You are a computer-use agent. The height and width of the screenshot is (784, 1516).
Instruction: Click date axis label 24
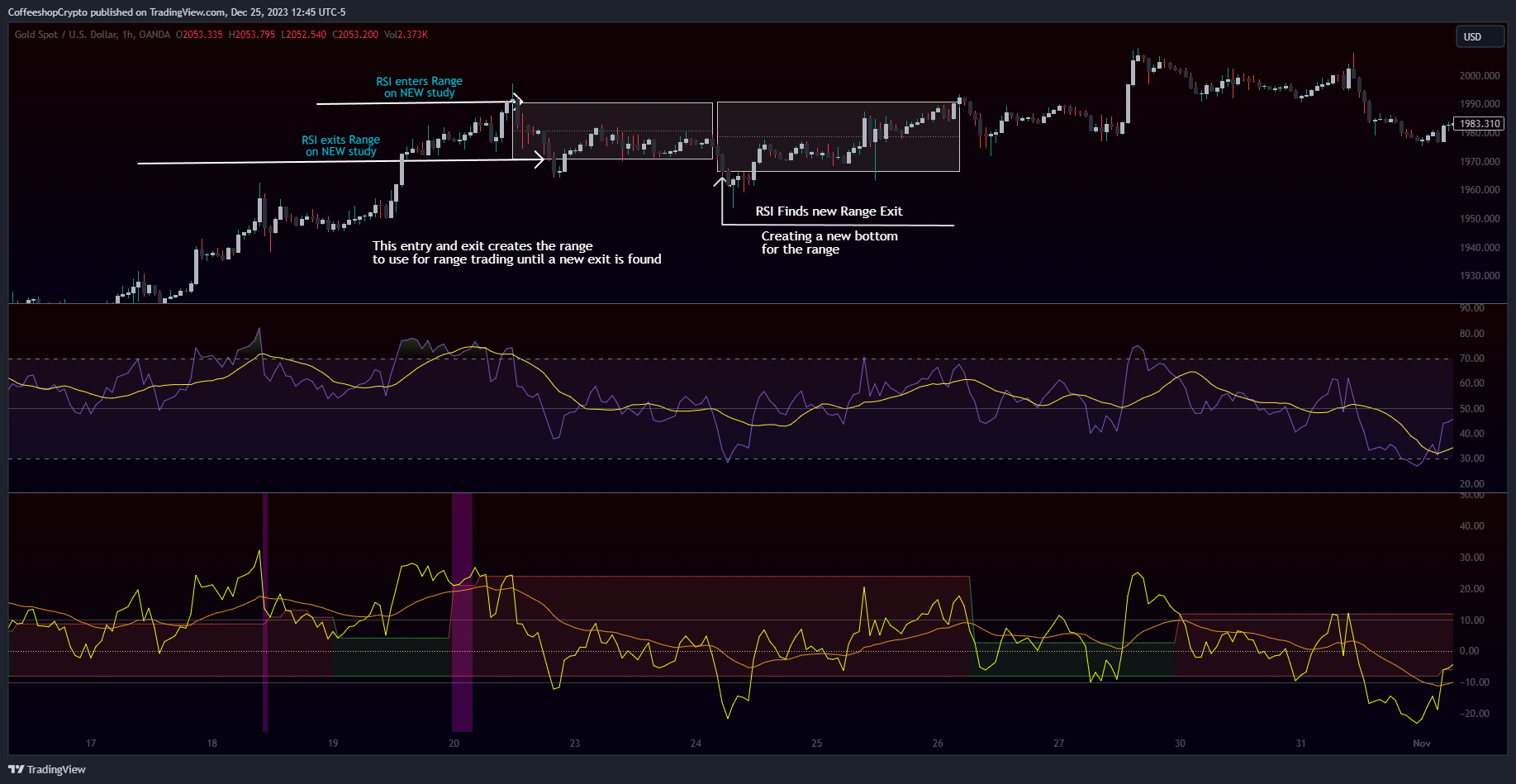(696, 744)
